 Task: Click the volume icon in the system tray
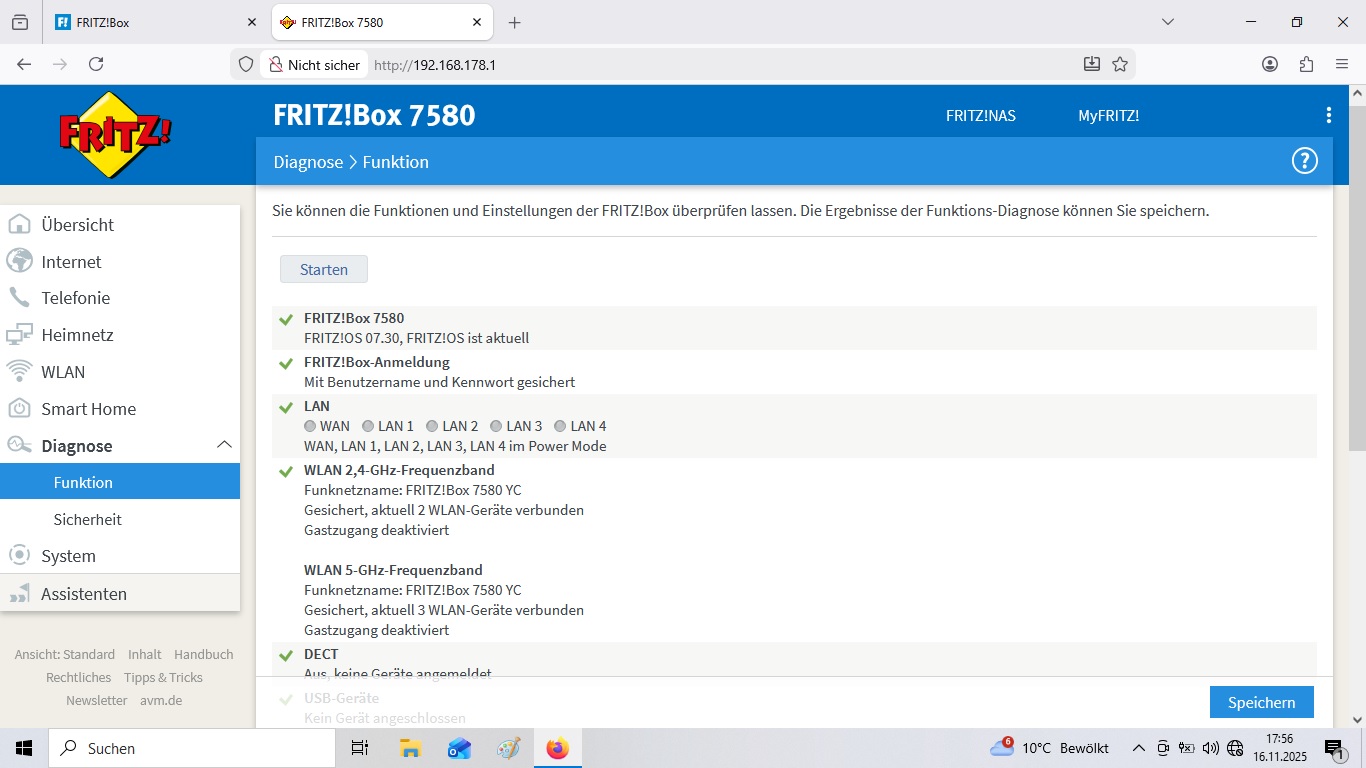pos(1211,748)
